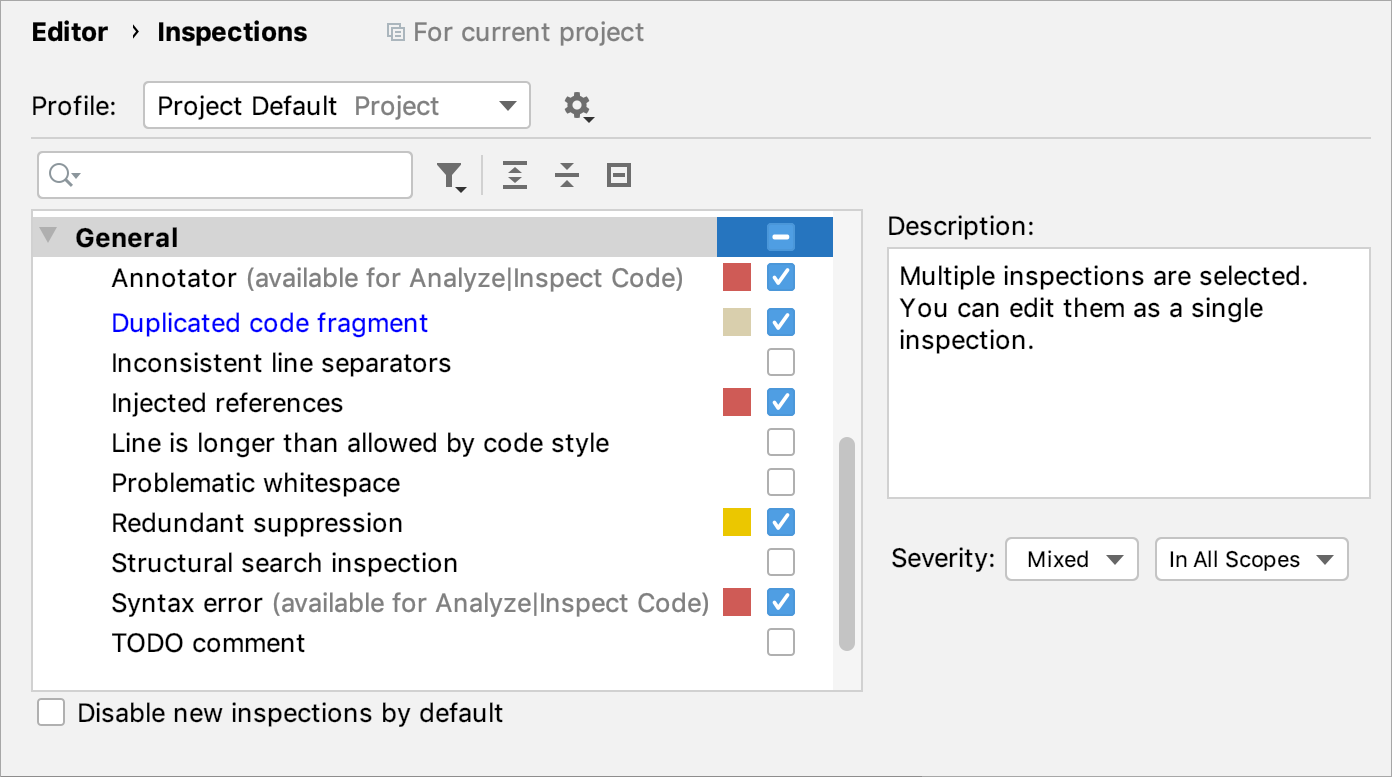Collapse all inspection groups using the toolbar icon
Viewport: 1392px width, 779px height.
(x=566, y=174)
